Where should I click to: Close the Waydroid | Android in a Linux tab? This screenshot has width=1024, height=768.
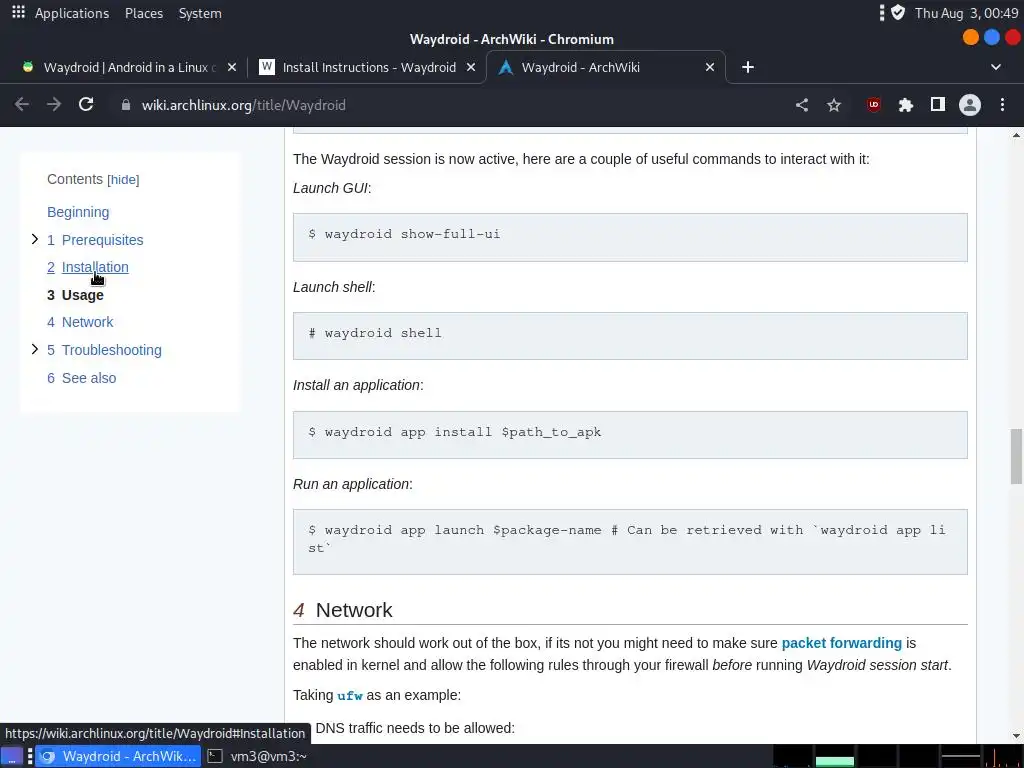click(x=232, y=67)
